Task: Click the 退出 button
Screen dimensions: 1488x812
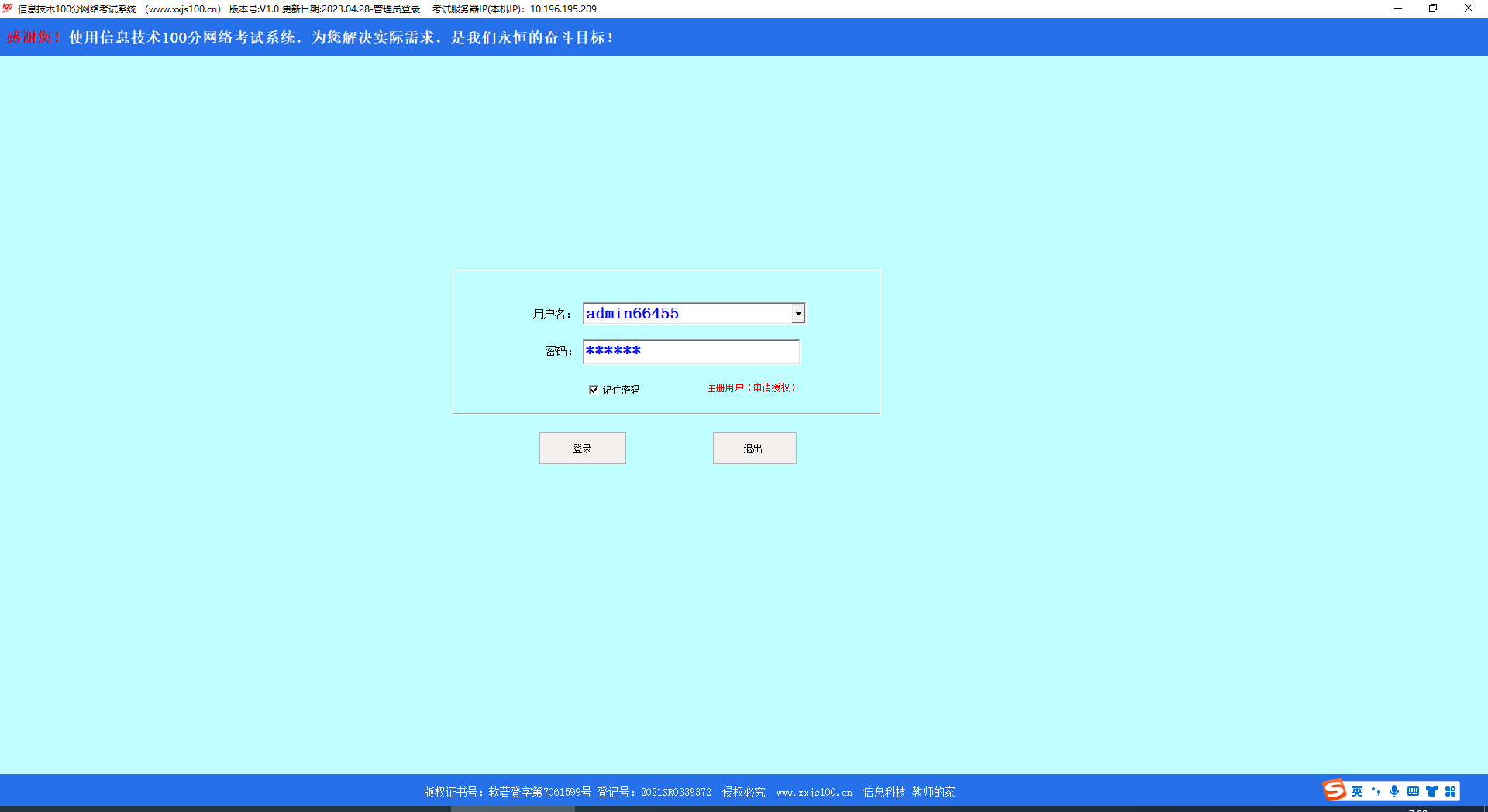Action: 755,449
